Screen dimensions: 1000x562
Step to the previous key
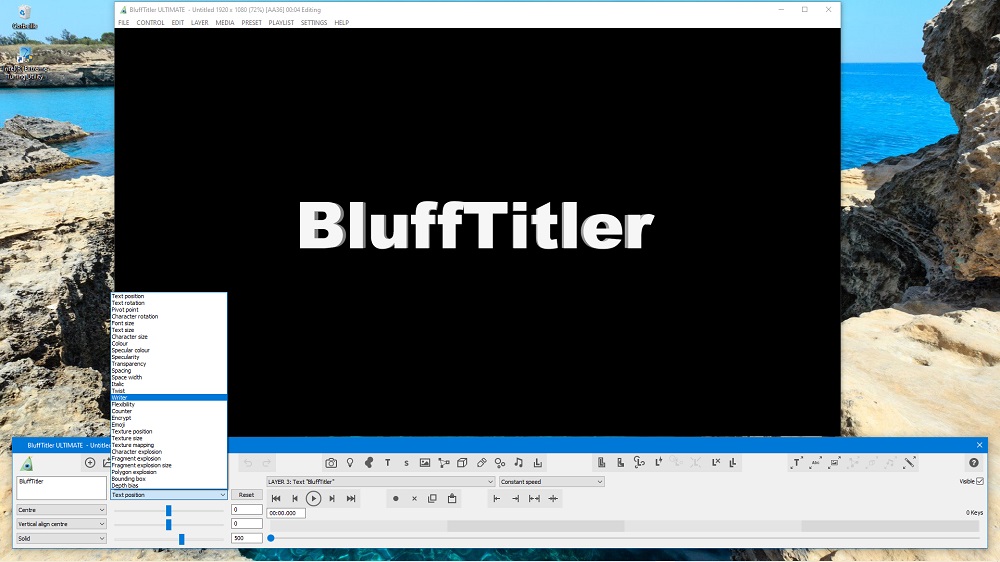pyautogui.click(x=295, y=499)
